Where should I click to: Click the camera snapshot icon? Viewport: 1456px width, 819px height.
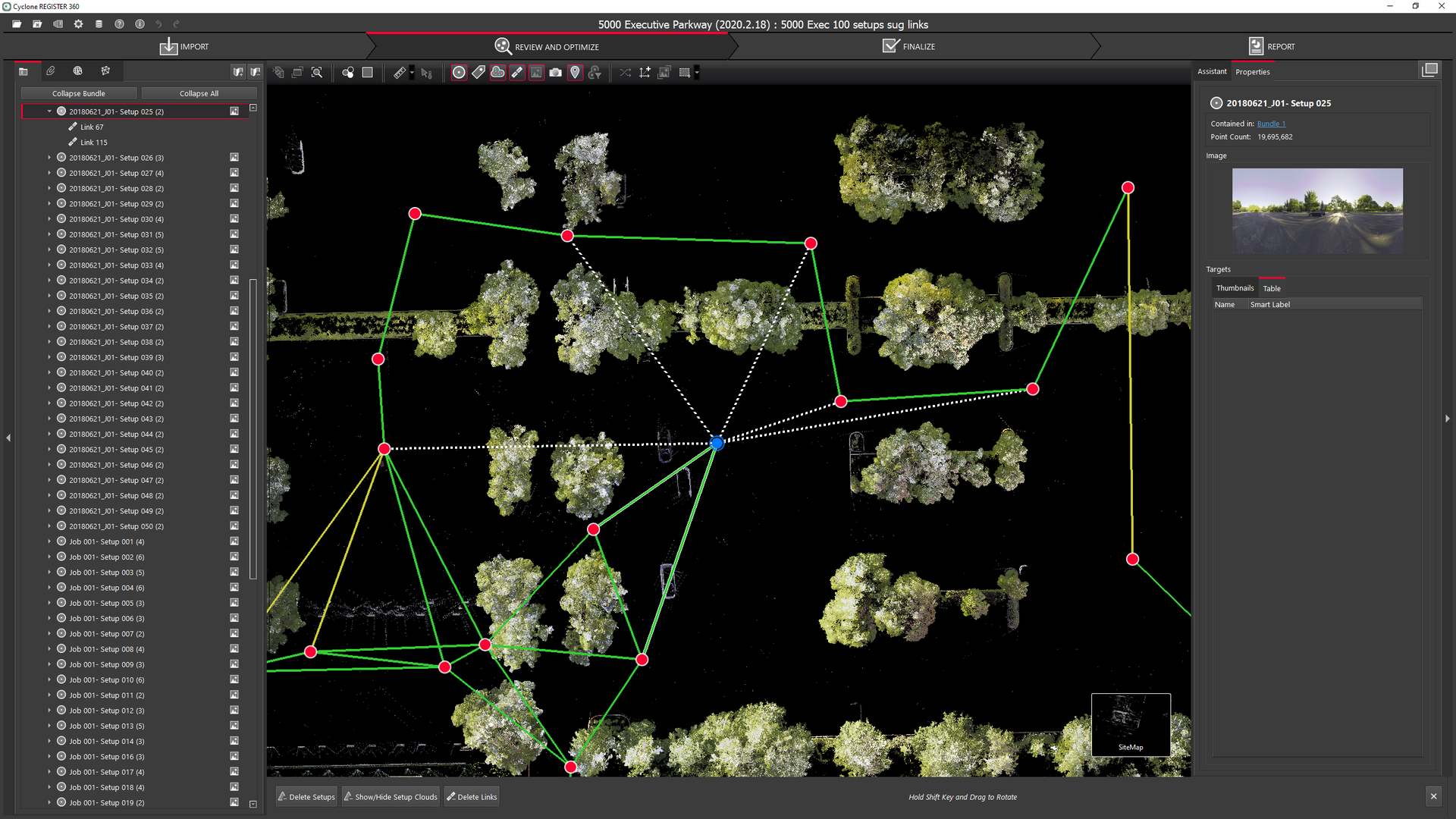pos(556,73)
